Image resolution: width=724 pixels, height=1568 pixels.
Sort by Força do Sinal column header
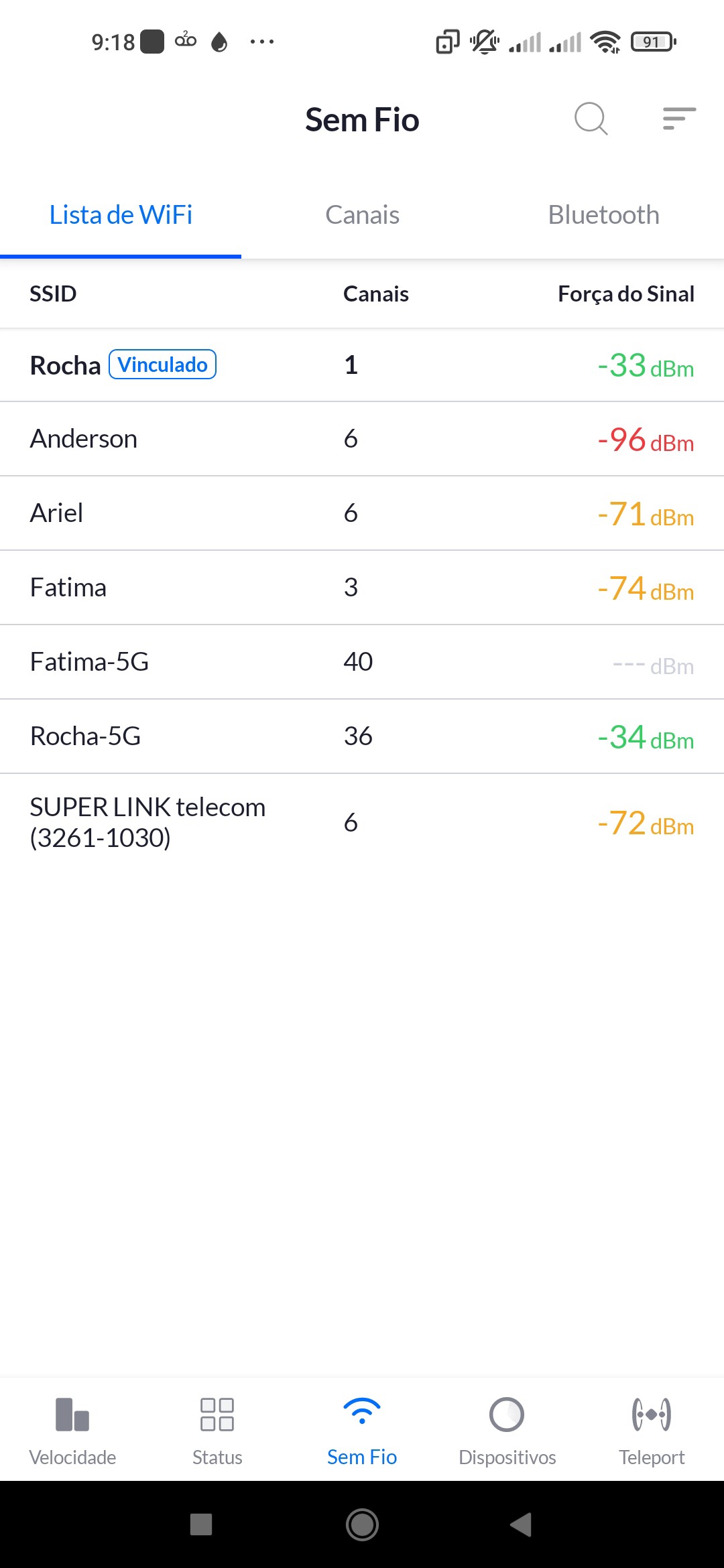(x=625, y=294)
